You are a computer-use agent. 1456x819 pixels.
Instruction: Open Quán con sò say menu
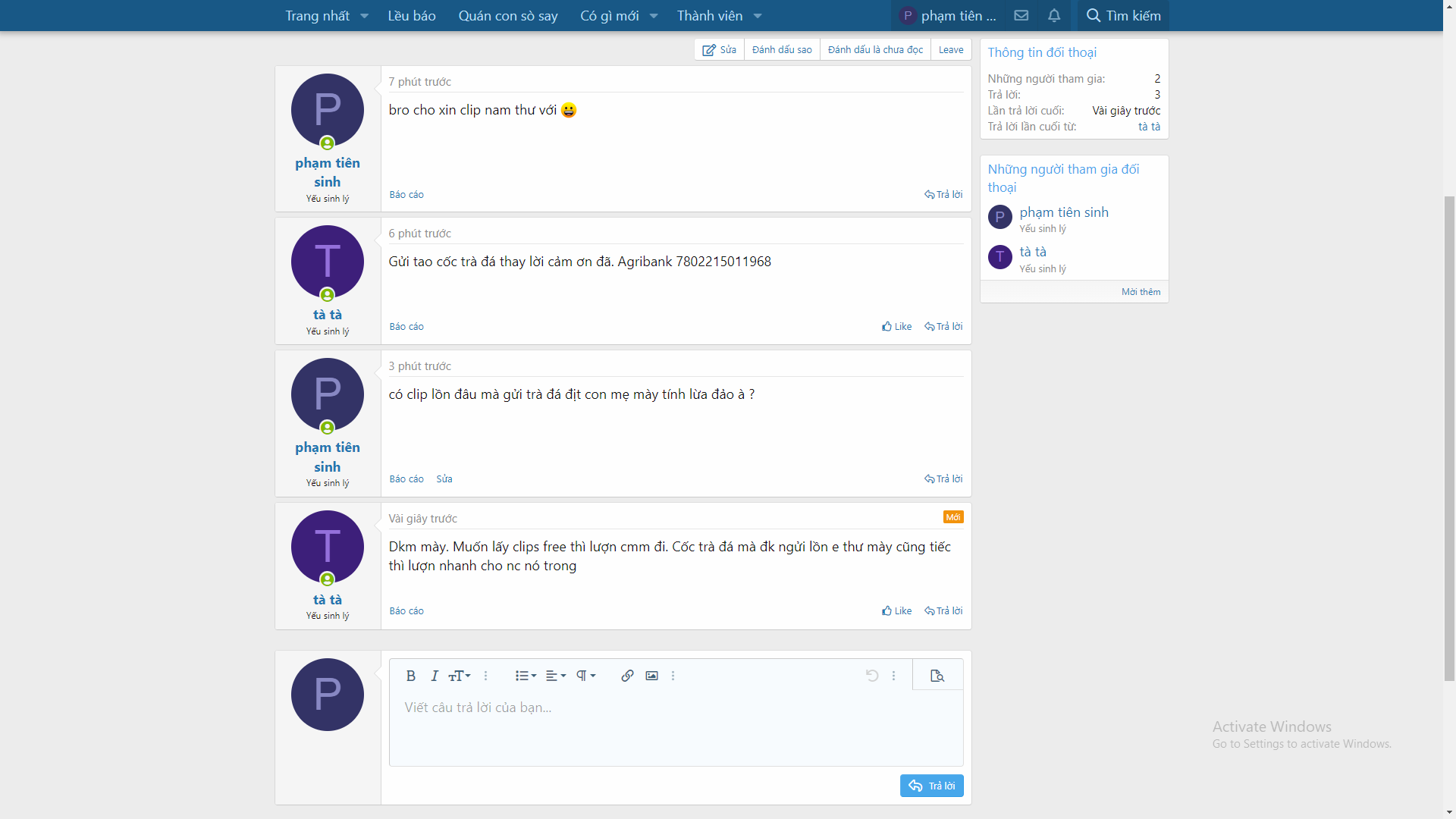tap(508, 16)
